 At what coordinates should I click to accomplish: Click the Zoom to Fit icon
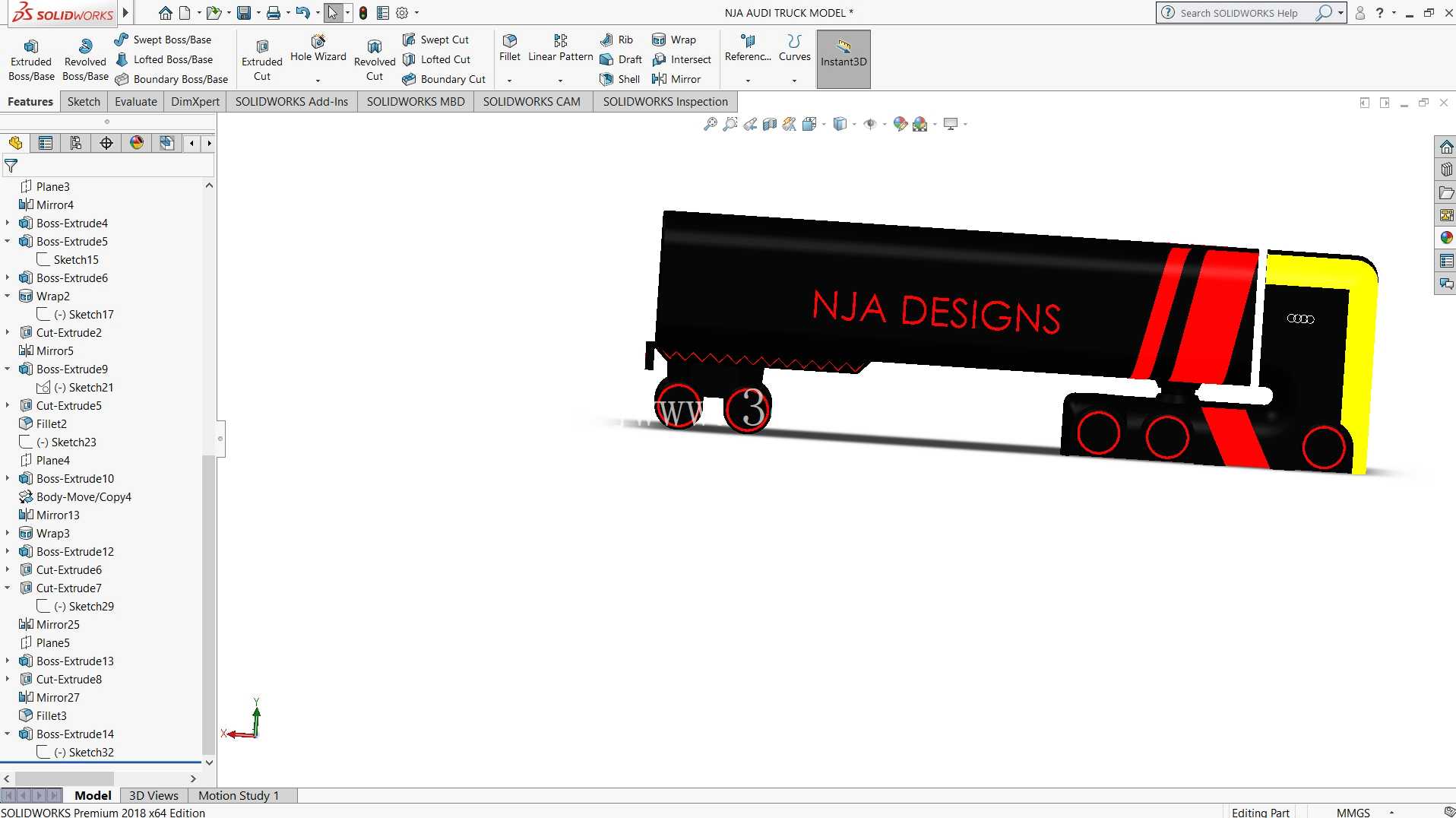pyautogui.click(x=710, y=124)
